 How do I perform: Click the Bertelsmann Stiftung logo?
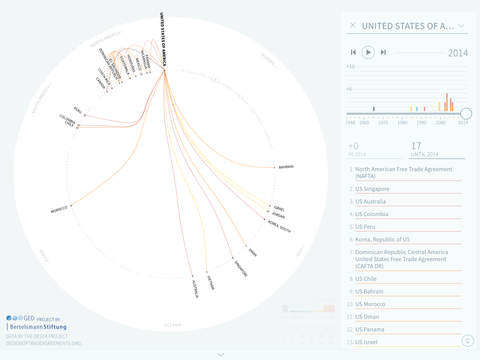point(37,327)
